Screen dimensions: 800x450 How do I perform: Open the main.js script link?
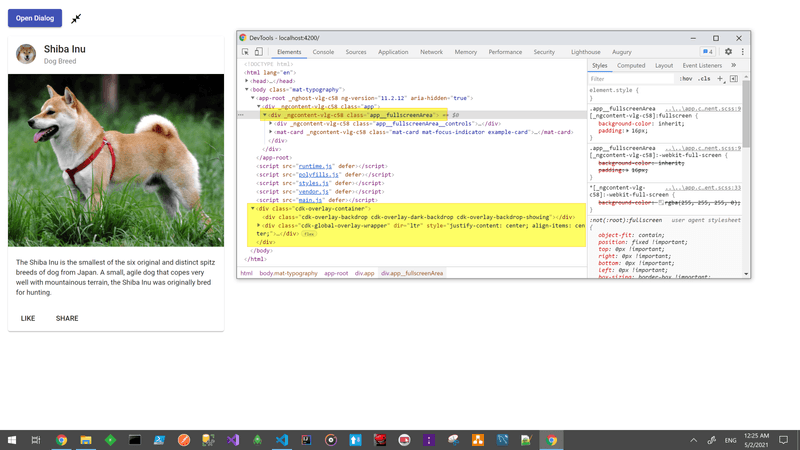311,200
